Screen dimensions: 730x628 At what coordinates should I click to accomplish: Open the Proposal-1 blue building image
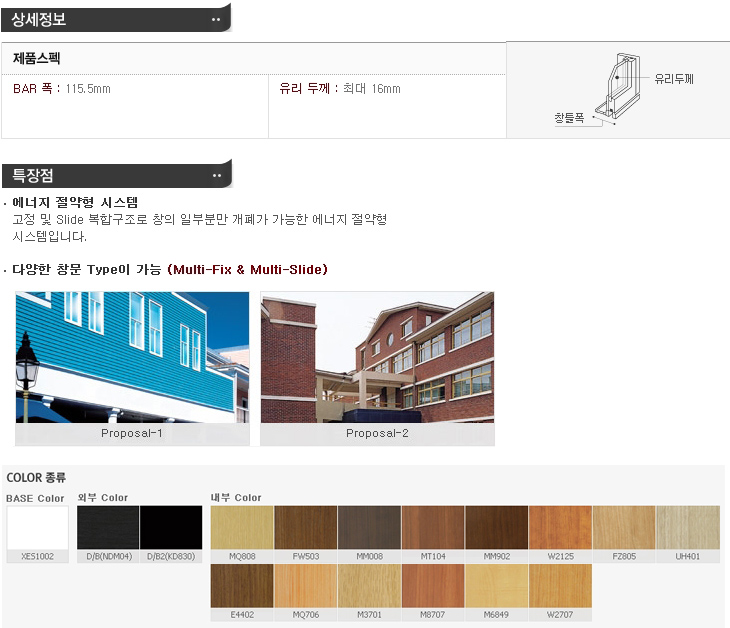click(132, 357)
